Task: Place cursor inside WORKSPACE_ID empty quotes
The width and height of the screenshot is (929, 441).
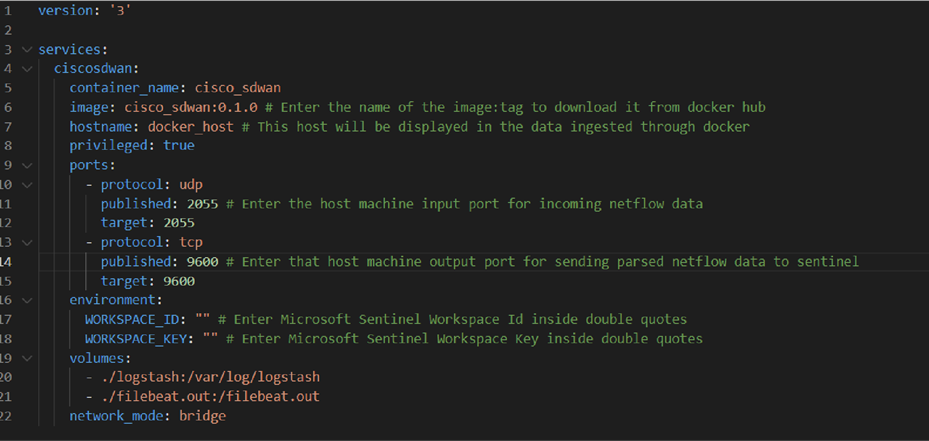Action: 203,320
